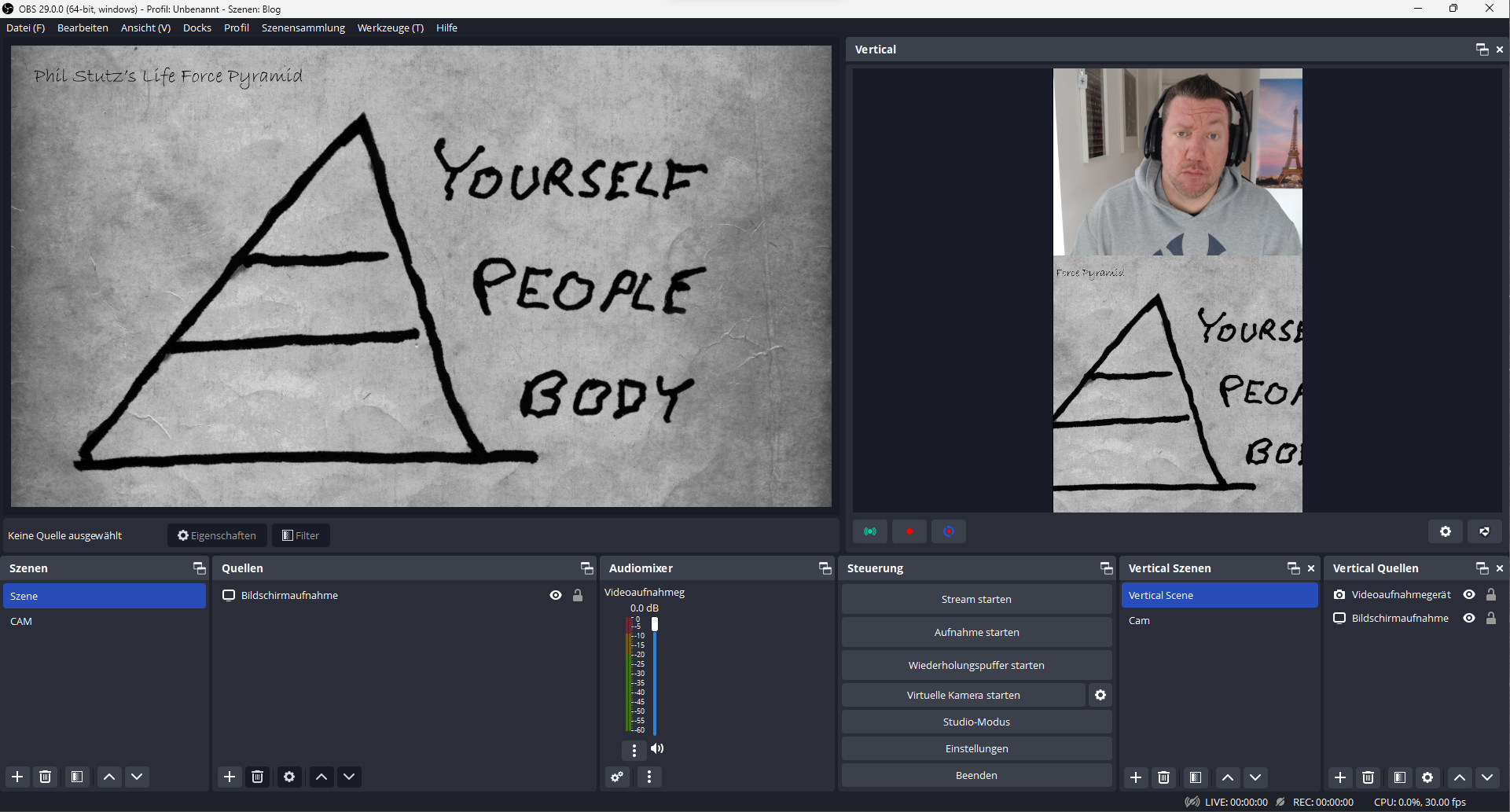Click the red vertical record button
This screenshot has height=812, width=1510.
click(909, 532)
